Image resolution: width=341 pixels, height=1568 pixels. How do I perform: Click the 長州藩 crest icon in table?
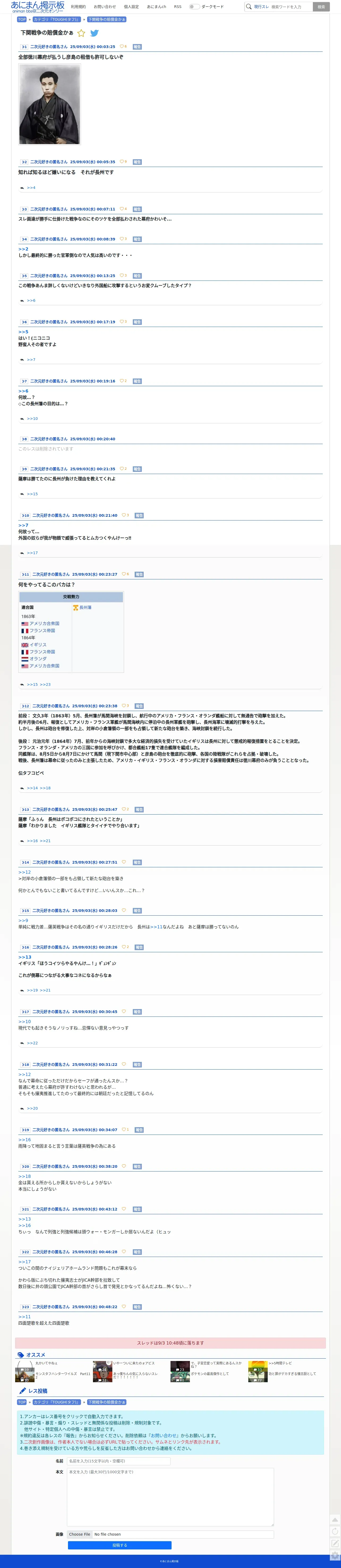[75, 608]
